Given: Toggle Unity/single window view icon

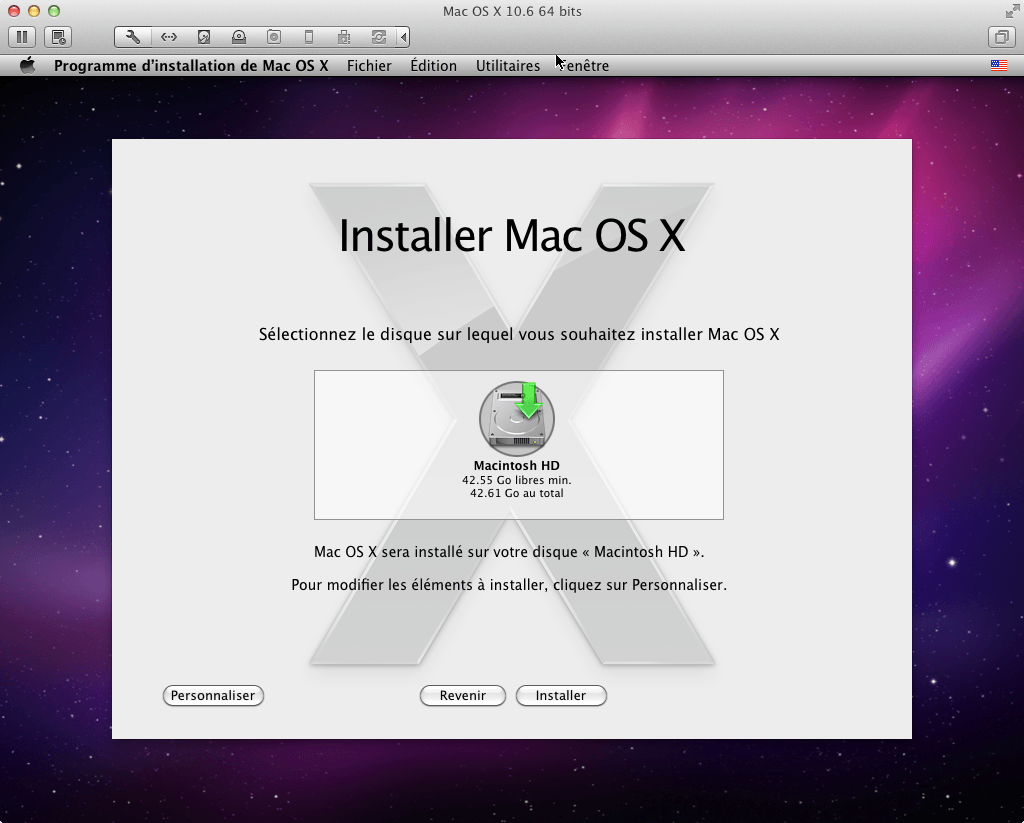Looking at the screenshot, I should click(1001, 37).
